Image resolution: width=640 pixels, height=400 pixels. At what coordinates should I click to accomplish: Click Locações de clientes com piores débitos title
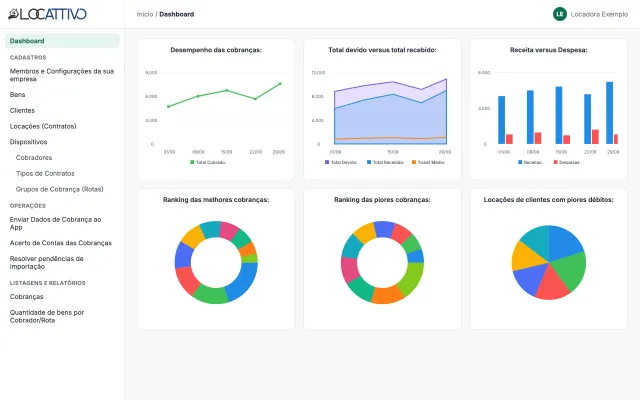549,200
